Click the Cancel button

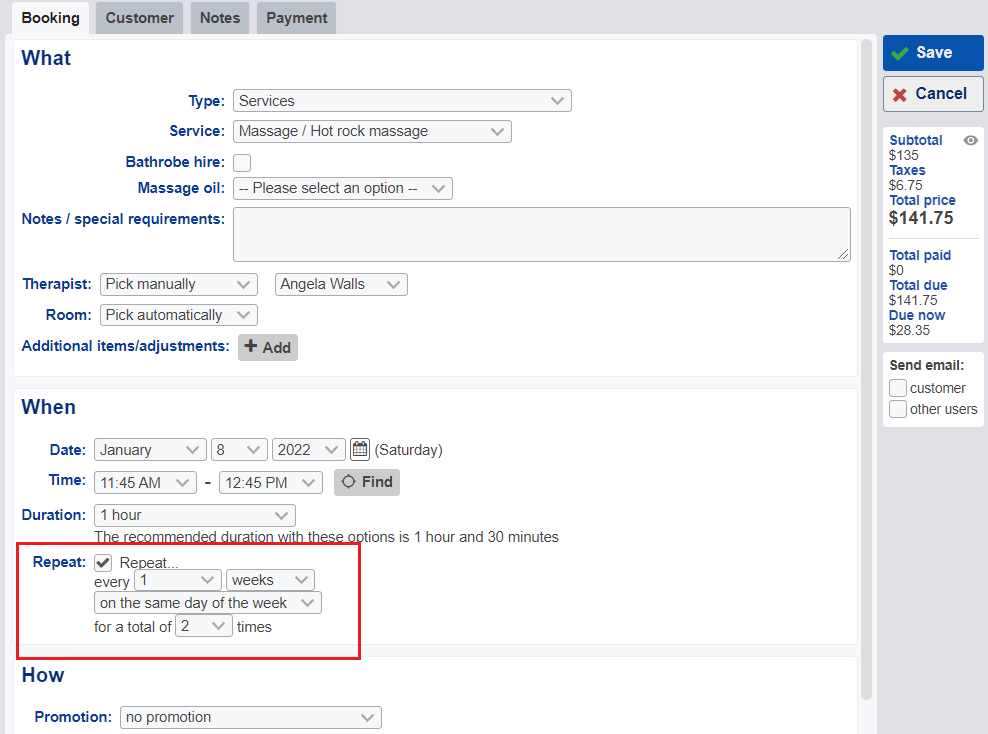click(933, 94)
